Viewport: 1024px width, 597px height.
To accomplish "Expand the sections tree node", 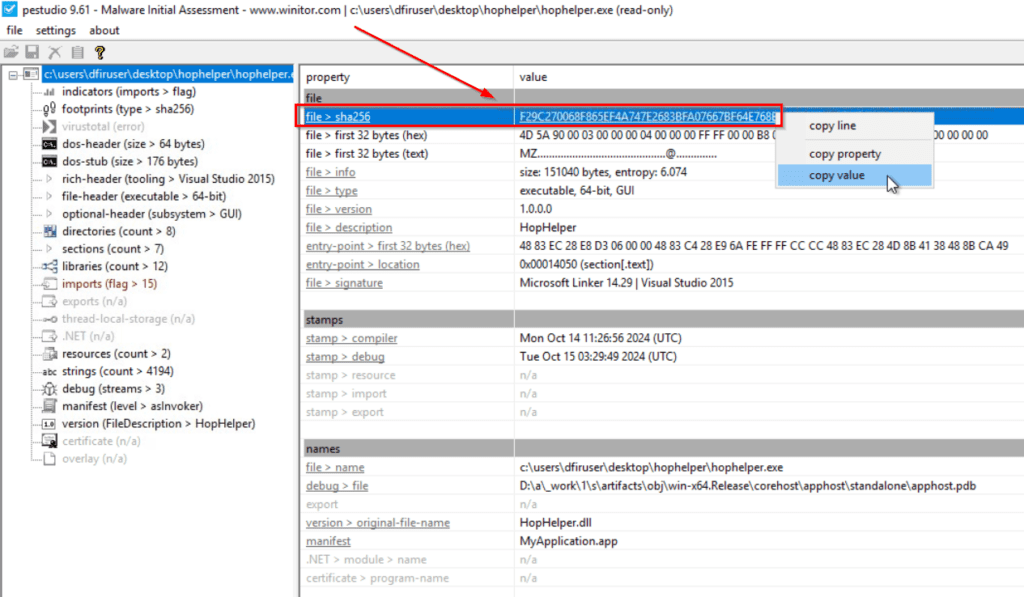I will pyautogui.click(x=48, y=249).
